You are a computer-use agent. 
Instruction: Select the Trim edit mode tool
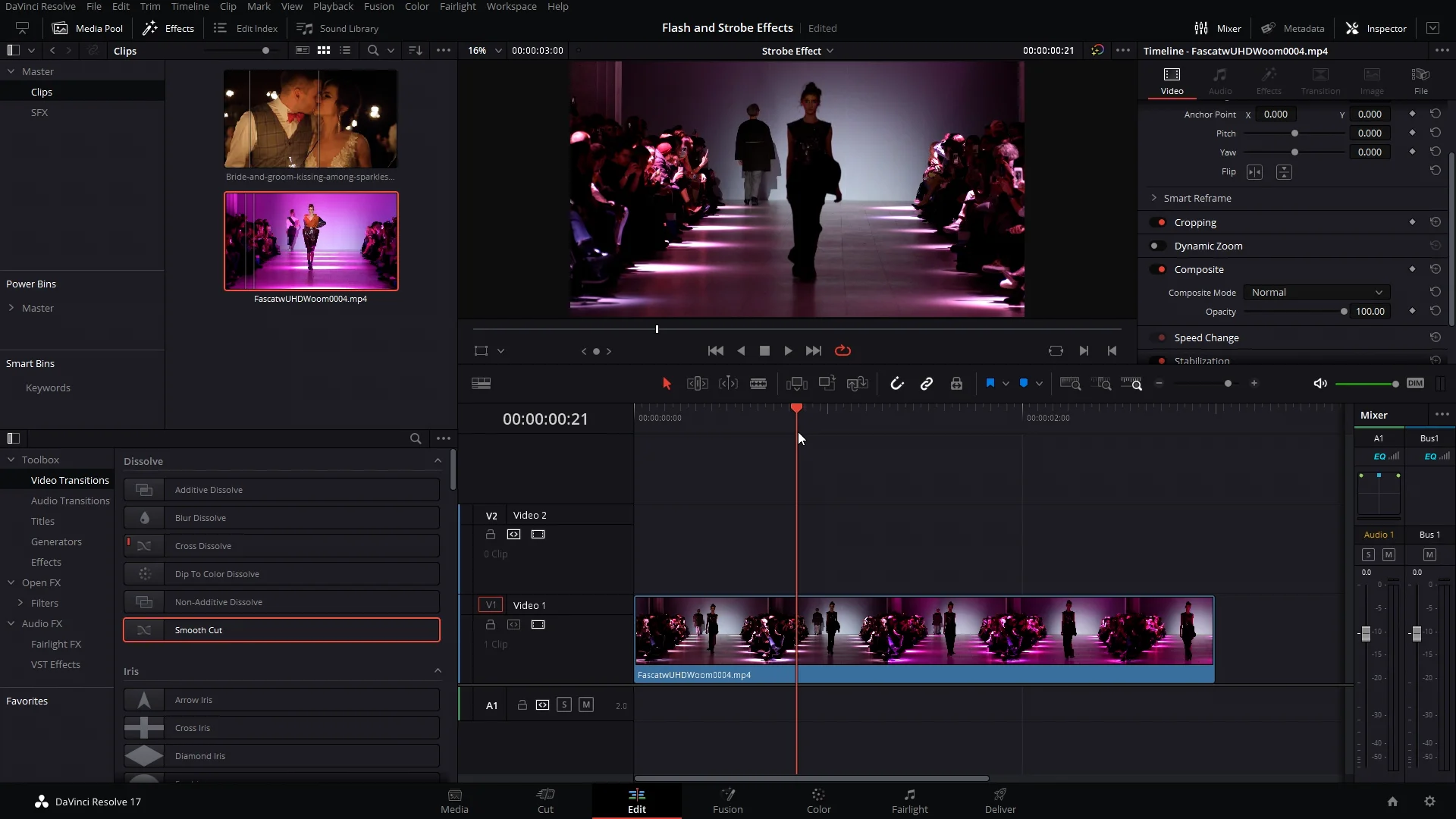point(697,384)
